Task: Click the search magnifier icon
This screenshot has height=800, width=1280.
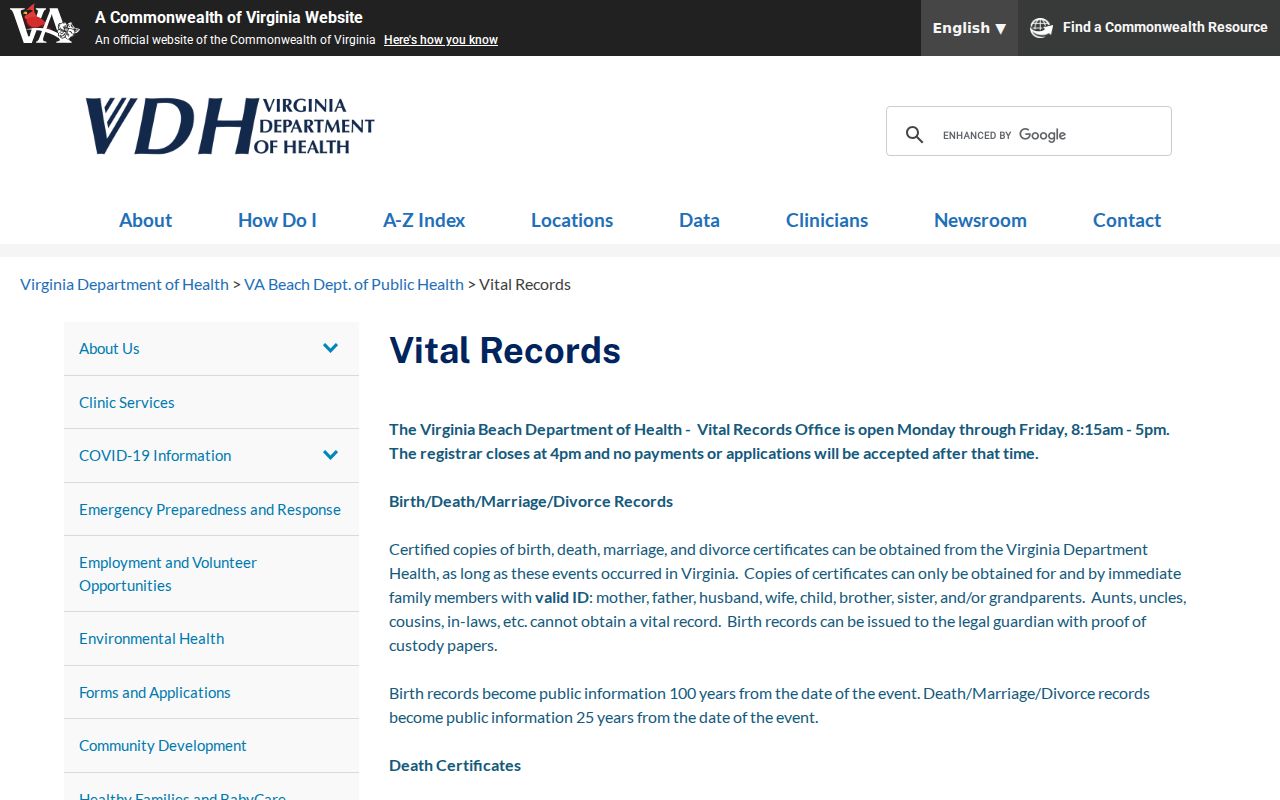Action: pos(914,134)
